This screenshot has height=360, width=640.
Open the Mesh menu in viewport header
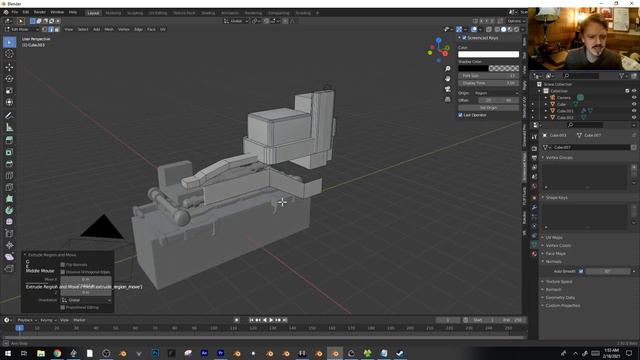[109, 29]
